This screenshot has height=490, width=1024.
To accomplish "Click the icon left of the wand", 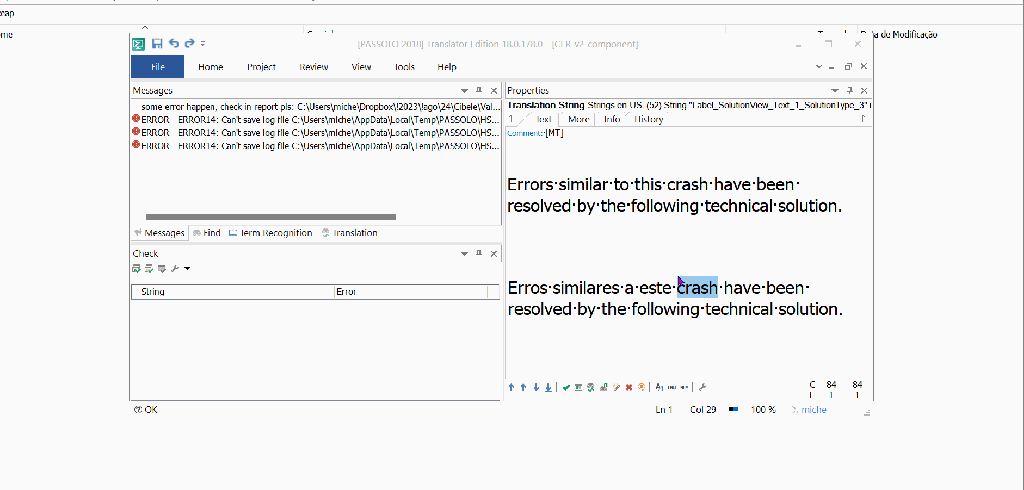I will pyautogui.click(x=603, y=387).
